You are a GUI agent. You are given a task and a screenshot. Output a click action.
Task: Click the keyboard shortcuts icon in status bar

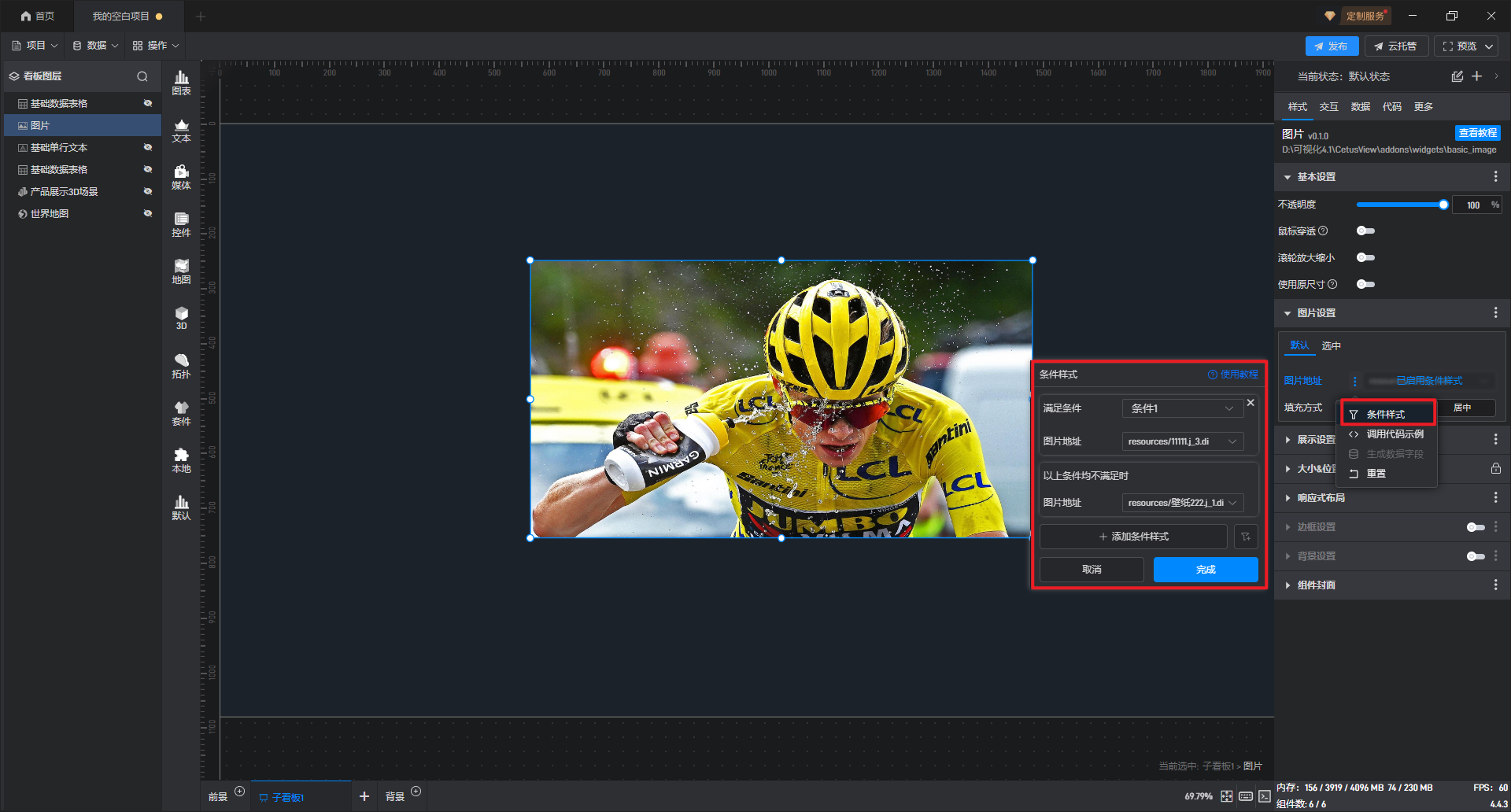(x=1246, y=796)
